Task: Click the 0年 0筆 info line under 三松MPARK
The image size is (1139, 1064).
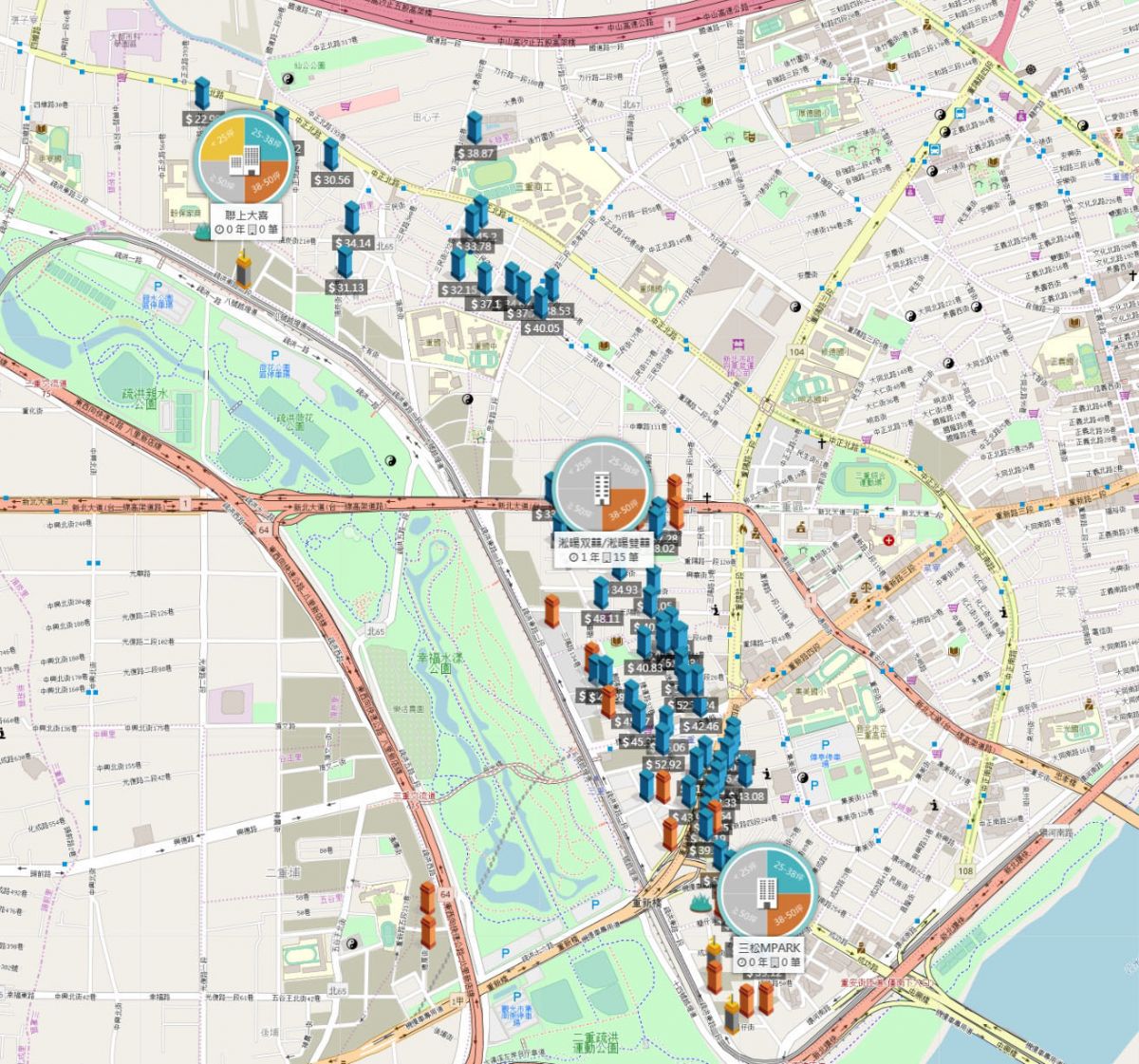Action: coord(770,961)
